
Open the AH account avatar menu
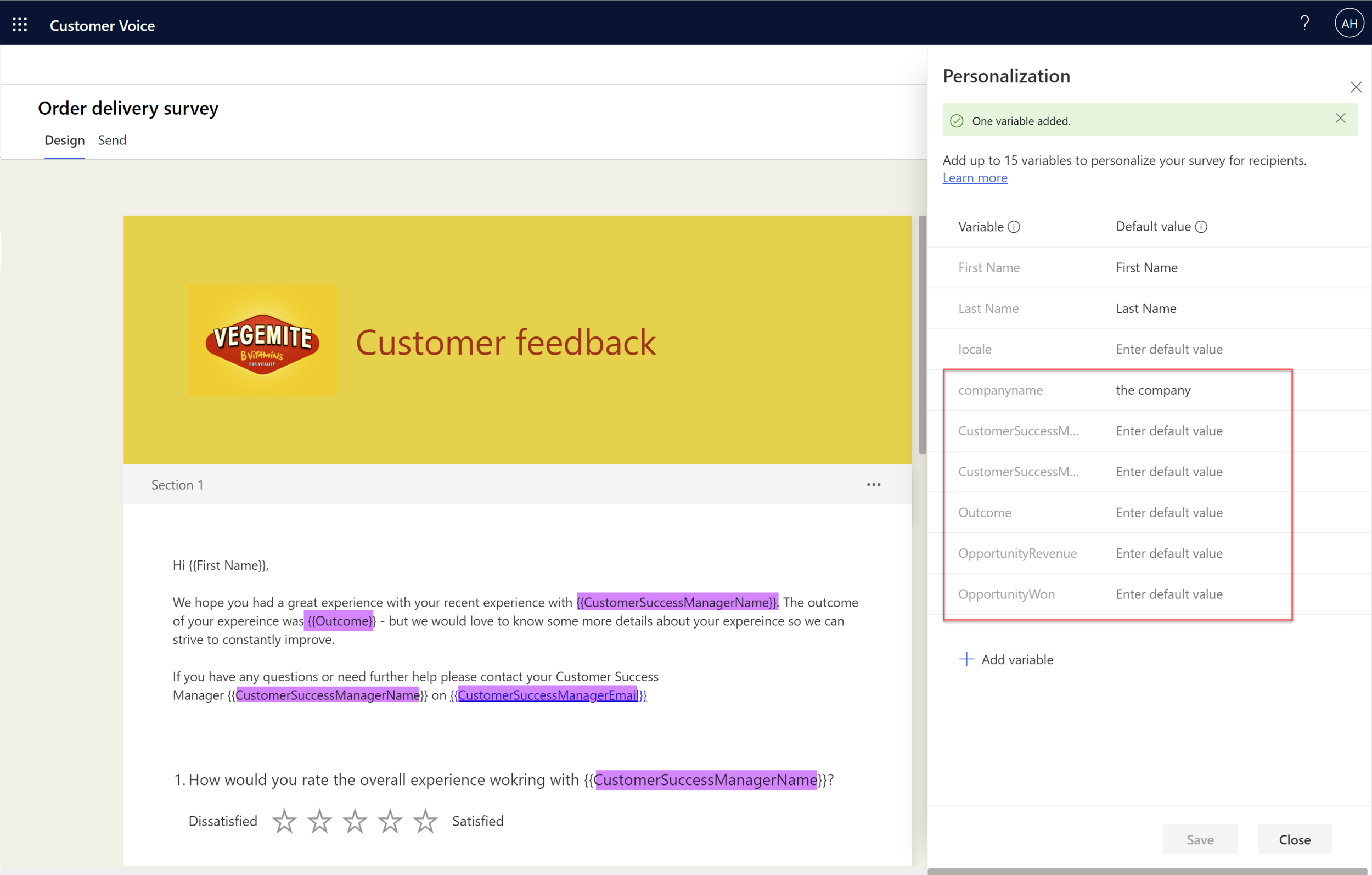tap(1349, 23)
